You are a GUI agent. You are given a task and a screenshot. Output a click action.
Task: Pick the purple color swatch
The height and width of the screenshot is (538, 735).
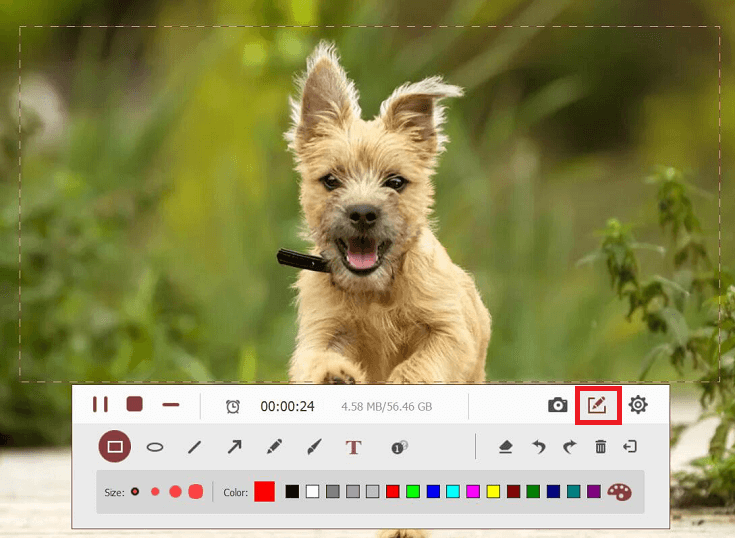click(x=593, y=492)
